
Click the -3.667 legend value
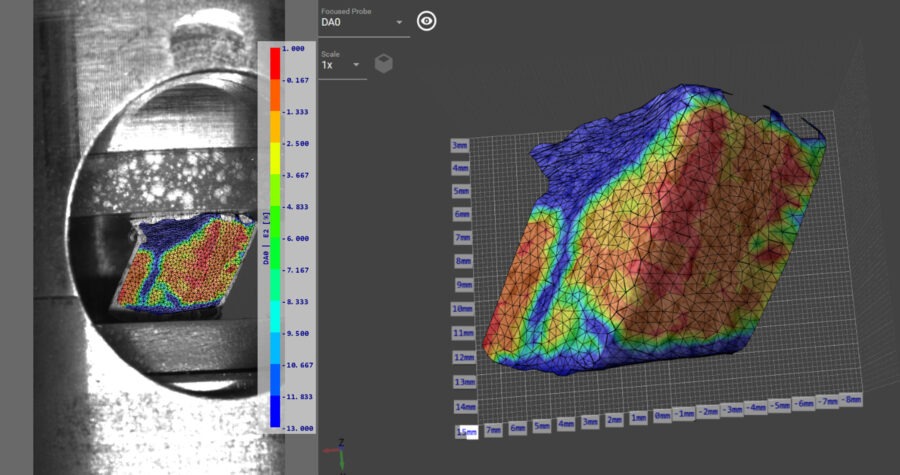[296, 175]
